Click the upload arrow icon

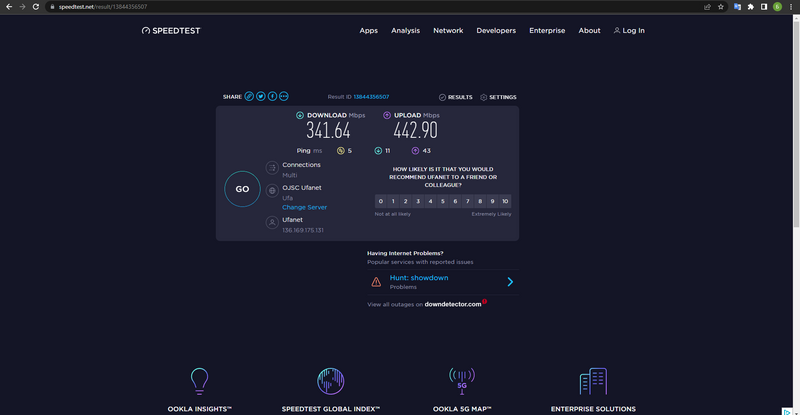387,115
